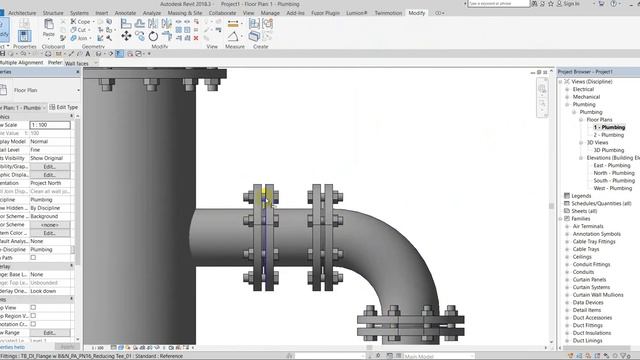This screenshot has width=640, height=360.
Task: Click the navigation wheel icon in view
Action: [x=542, y=89]
